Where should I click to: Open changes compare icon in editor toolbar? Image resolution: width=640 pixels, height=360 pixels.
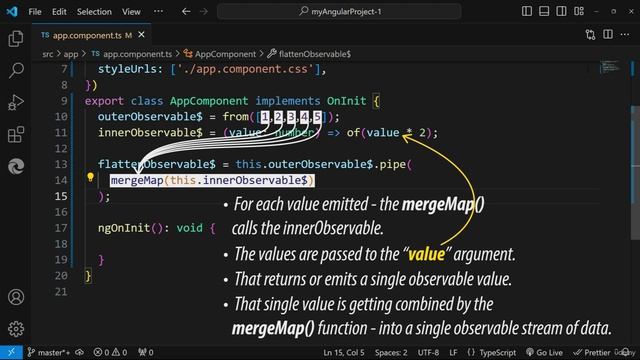(590, 35)
